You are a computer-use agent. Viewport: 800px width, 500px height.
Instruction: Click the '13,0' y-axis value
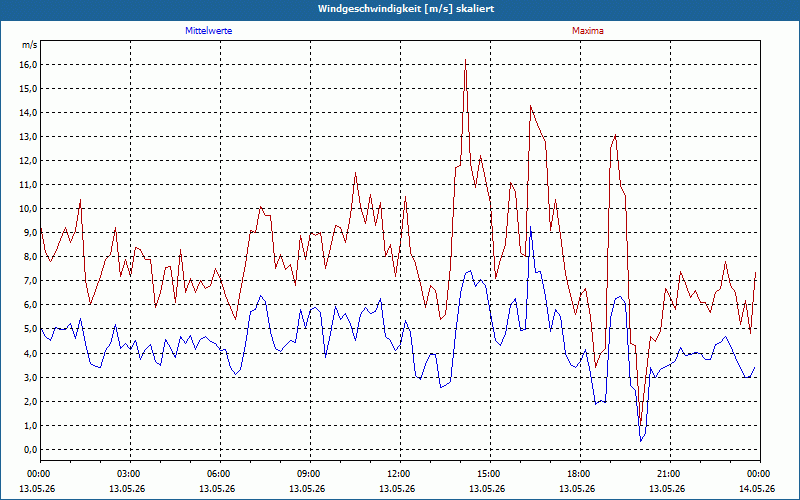point(28,136)
